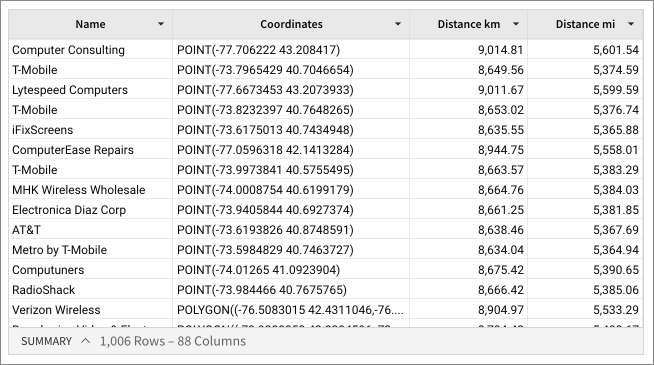Click coordinates POINT(-73.9973841 40.5755495)
The height and width of the screenshot is (365, 654).
265,170
